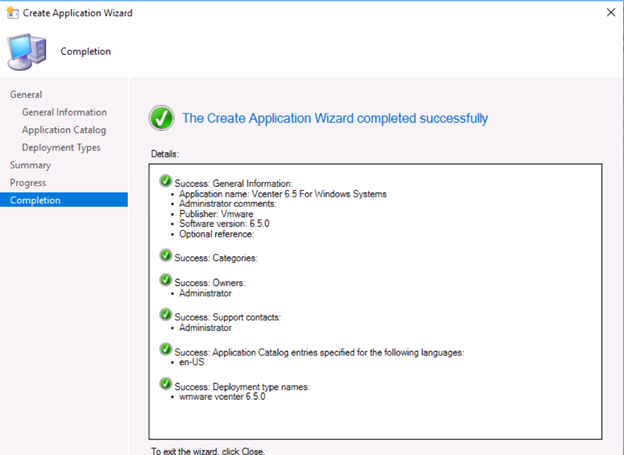Click the 'en-US' language entry

191,362
